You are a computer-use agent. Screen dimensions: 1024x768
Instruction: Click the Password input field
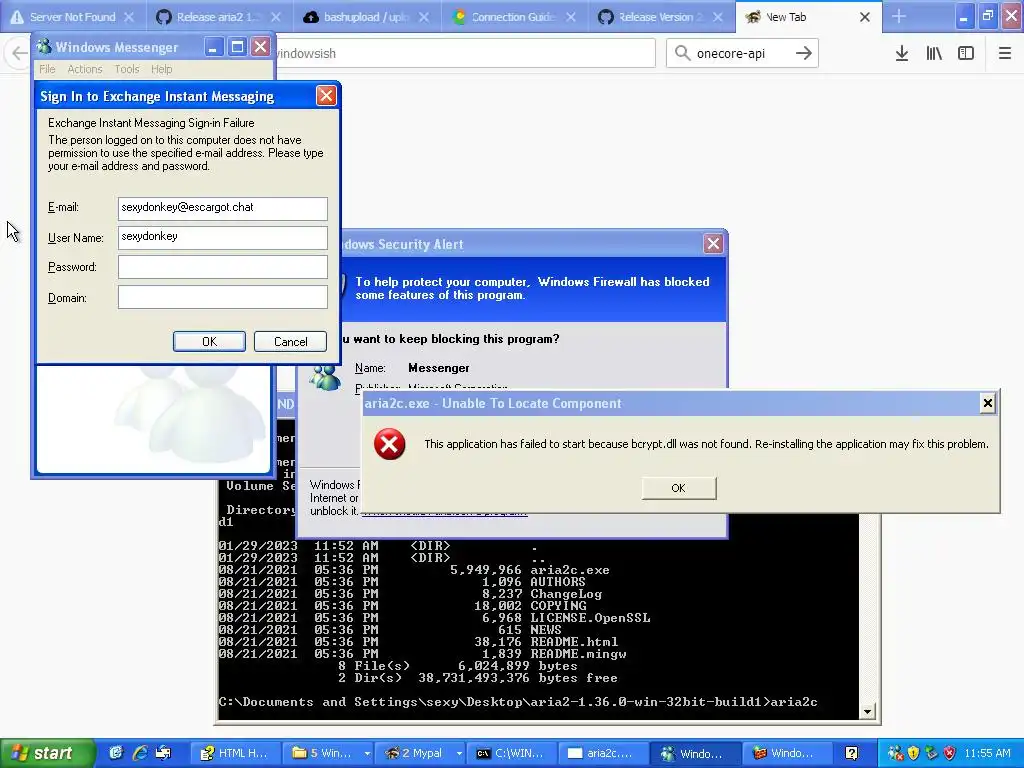(223, 266)
